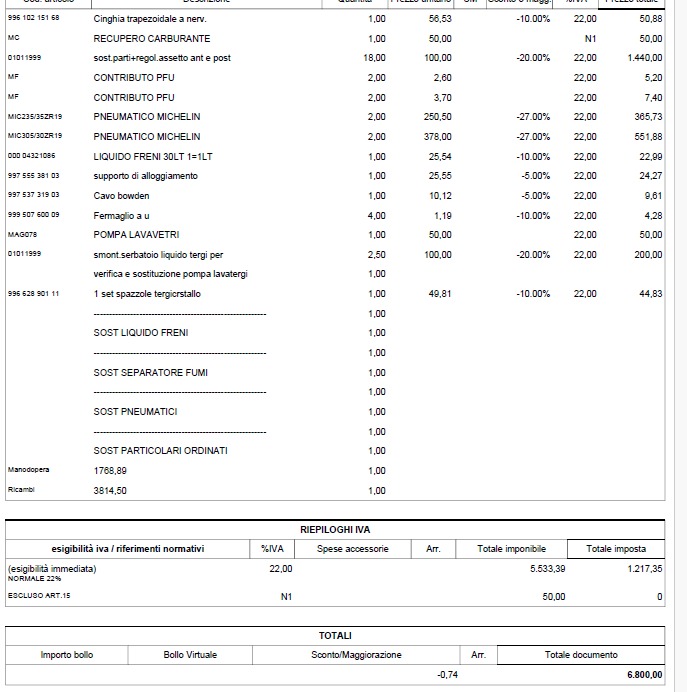Click the 'RECUPERO CARBURANTE' description line
The image size is (687, 692).
[x=151, y=38]
